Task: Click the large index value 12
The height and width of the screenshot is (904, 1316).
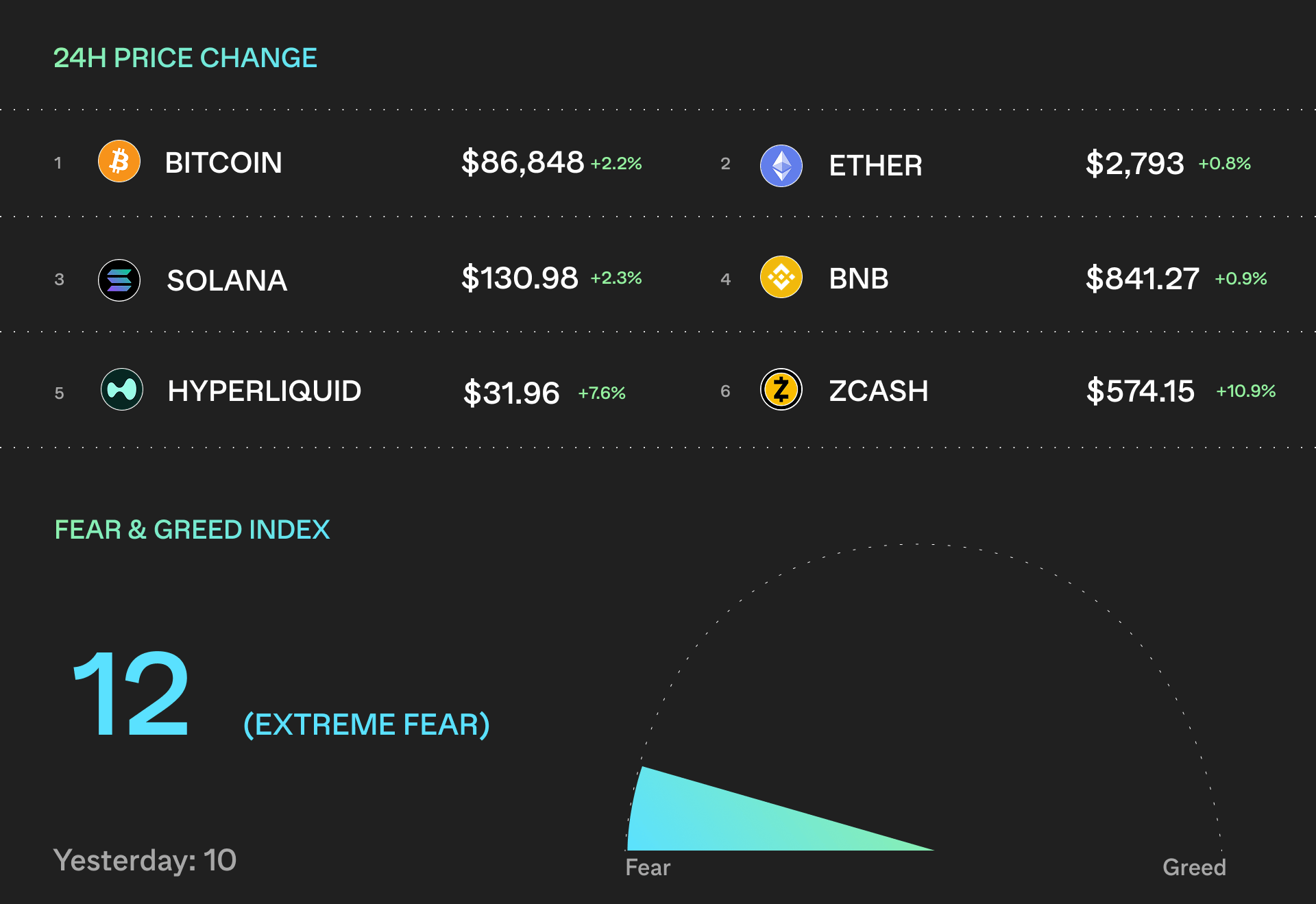Action: [x=132, y=695]
